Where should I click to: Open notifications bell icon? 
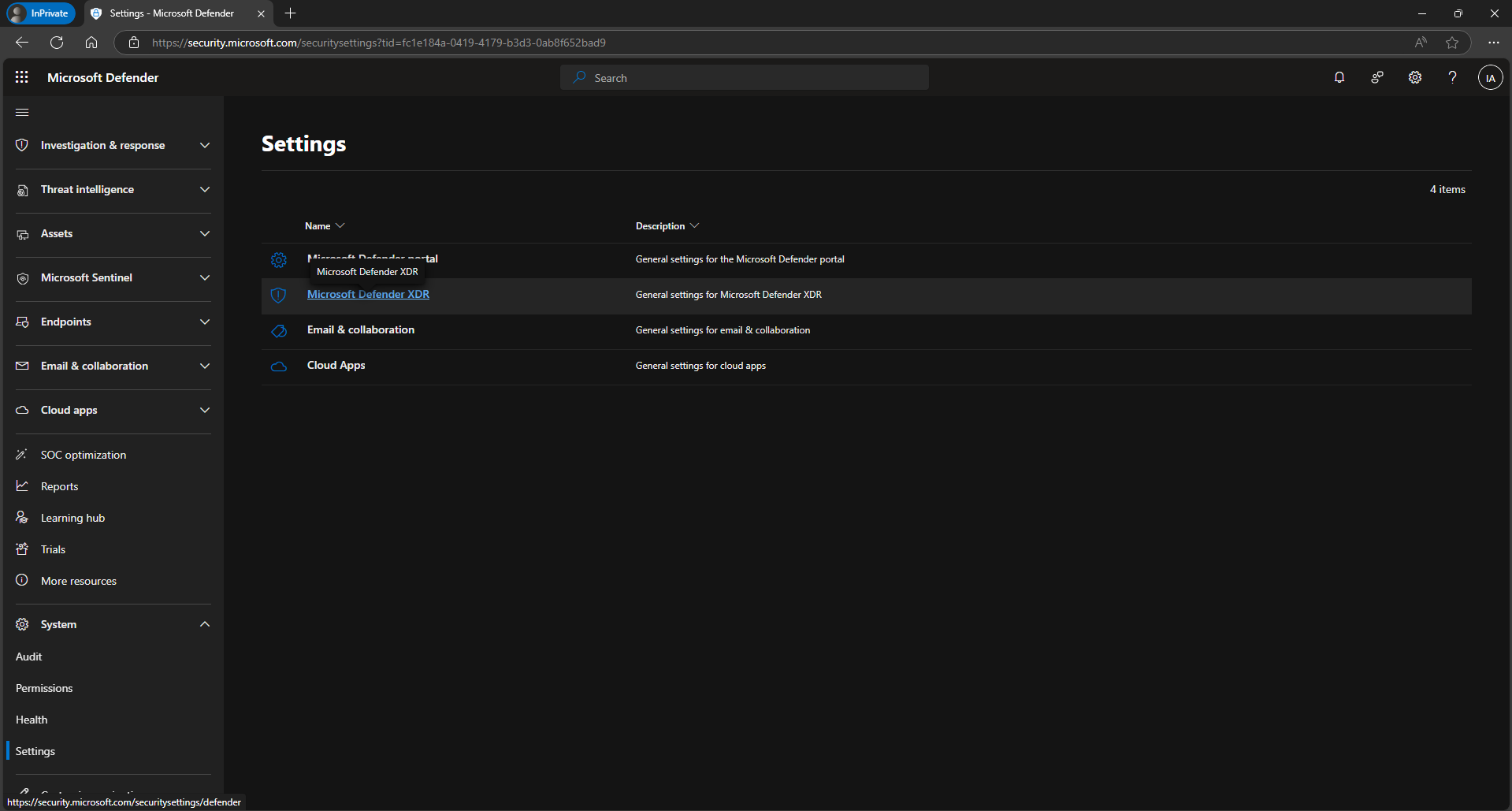(1339, 77)
